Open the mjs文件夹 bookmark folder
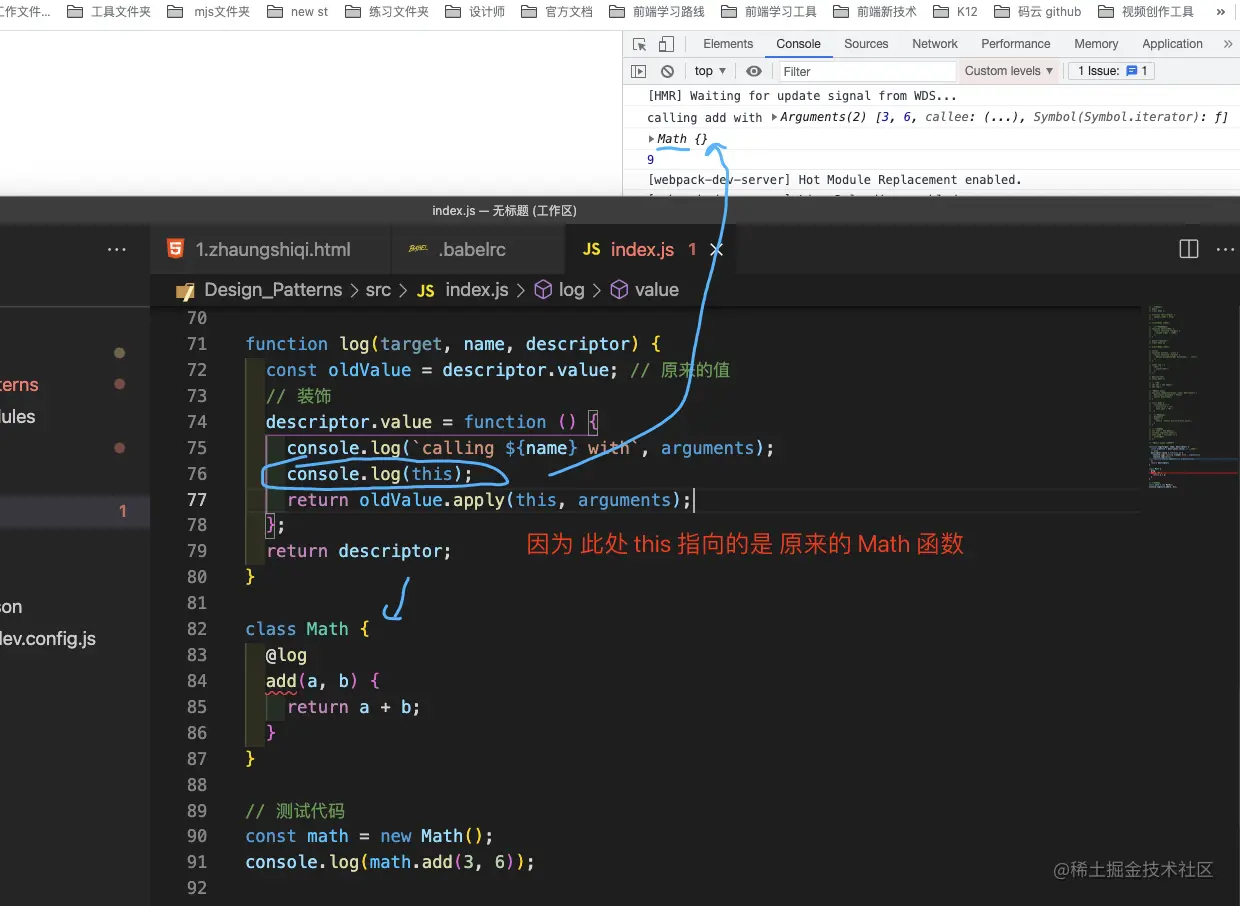 [209, 12]
